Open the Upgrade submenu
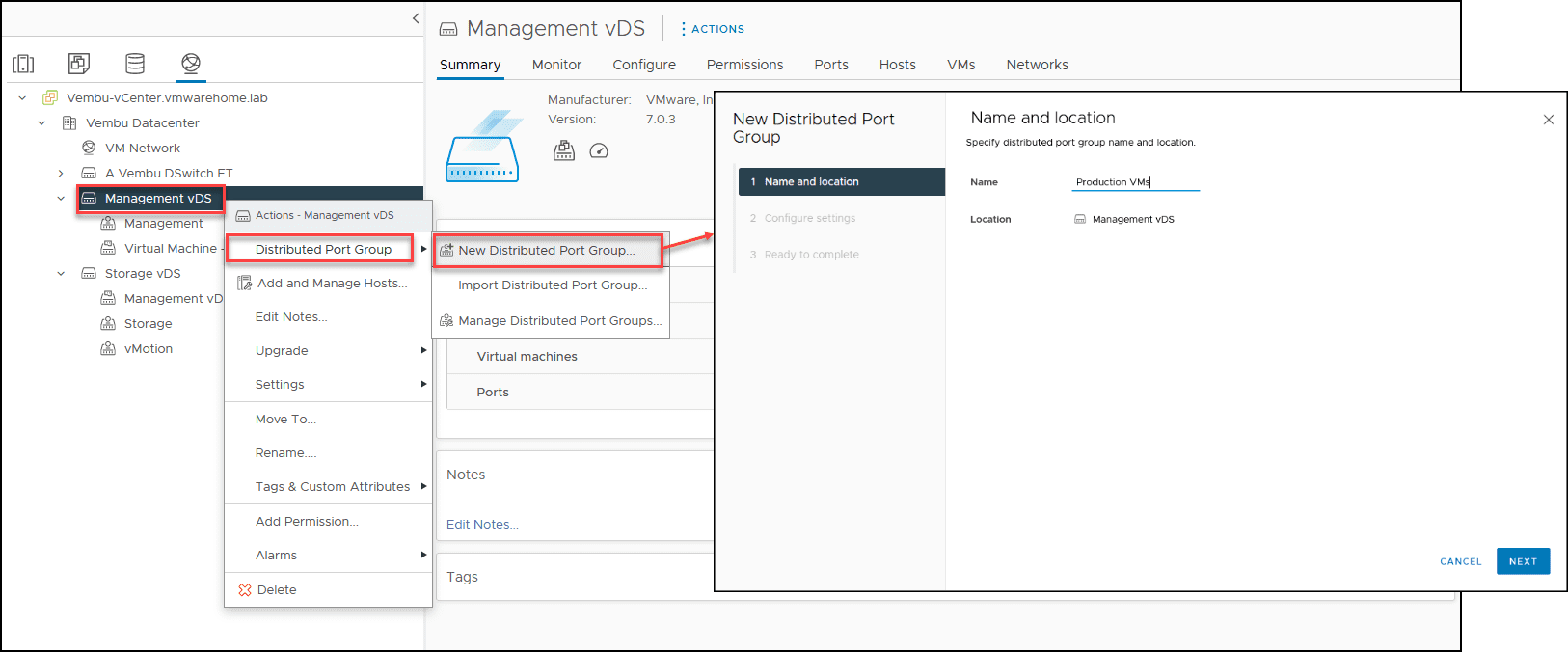The height and width of the screenshot is (652, 1568). click(x=328, y=350)
